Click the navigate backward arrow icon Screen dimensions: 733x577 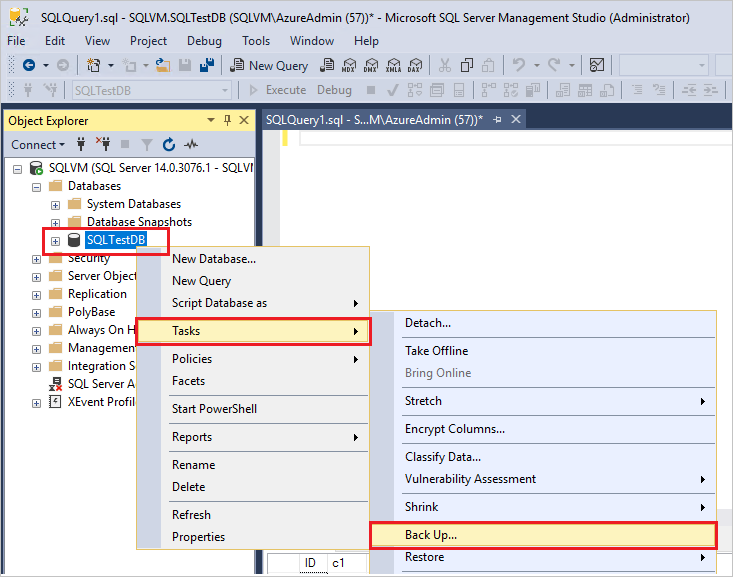coord(29,65)
